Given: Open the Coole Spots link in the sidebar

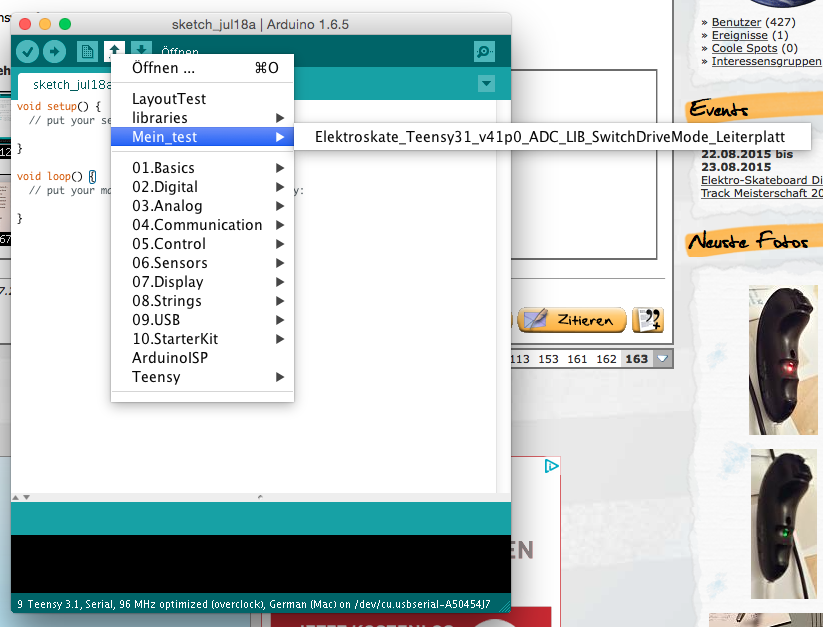Looking at the screenshot, I should [x=744, y=48].
